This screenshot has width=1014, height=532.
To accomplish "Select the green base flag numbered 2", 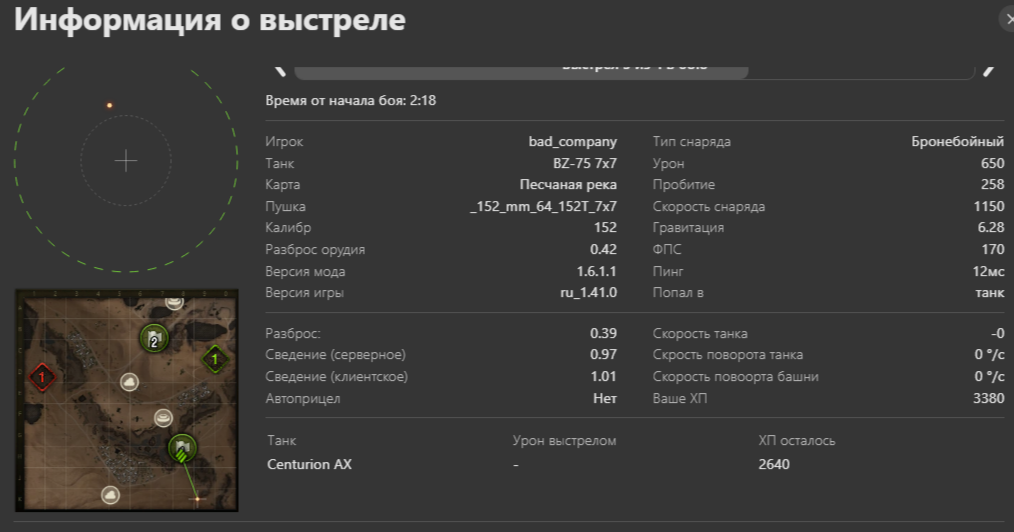I will (154, 340).
